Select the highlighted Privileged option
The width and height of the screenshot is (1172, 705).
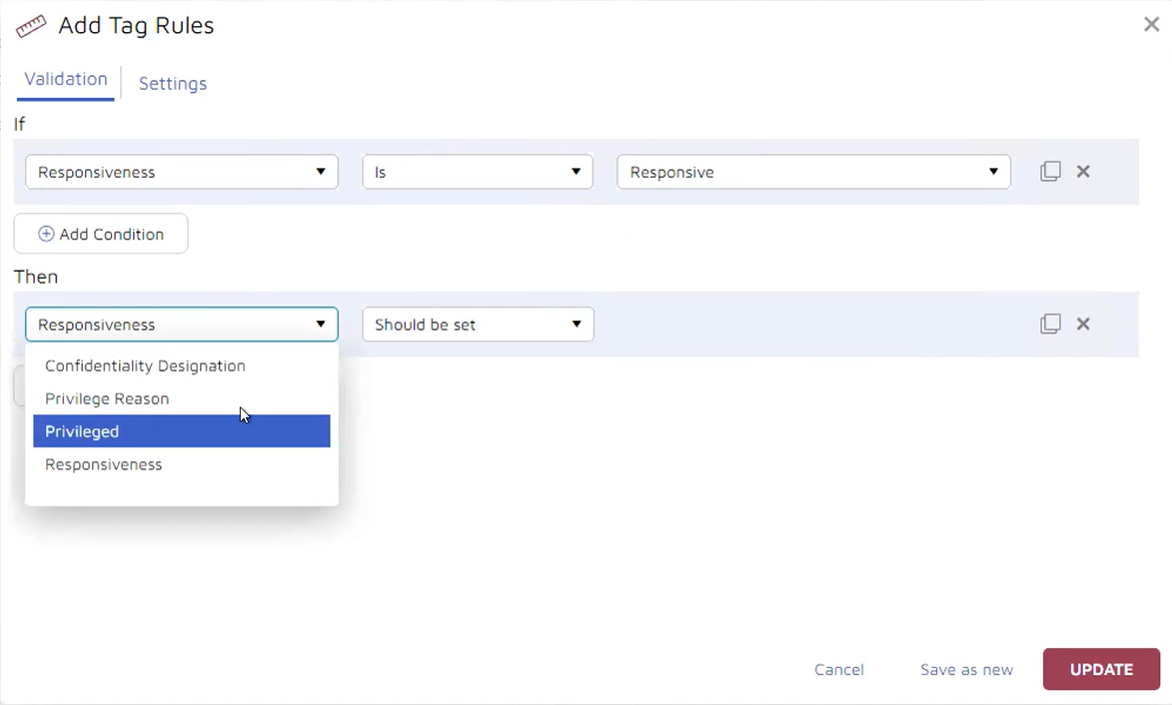[x=182, y=431]
